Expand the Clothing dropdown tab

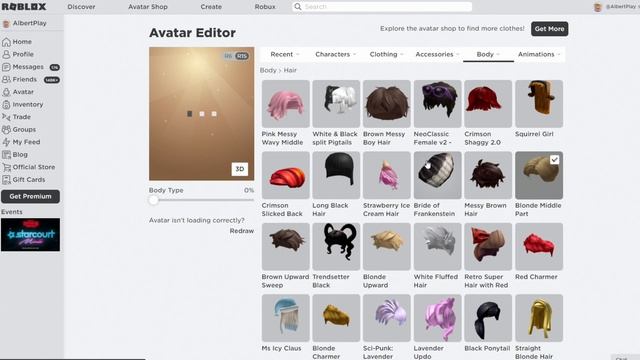386,54
